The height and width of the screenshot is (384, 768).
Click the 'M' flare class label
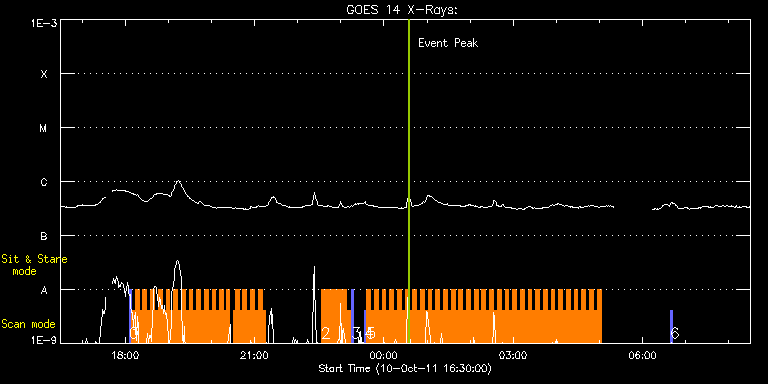coord(44,128)
